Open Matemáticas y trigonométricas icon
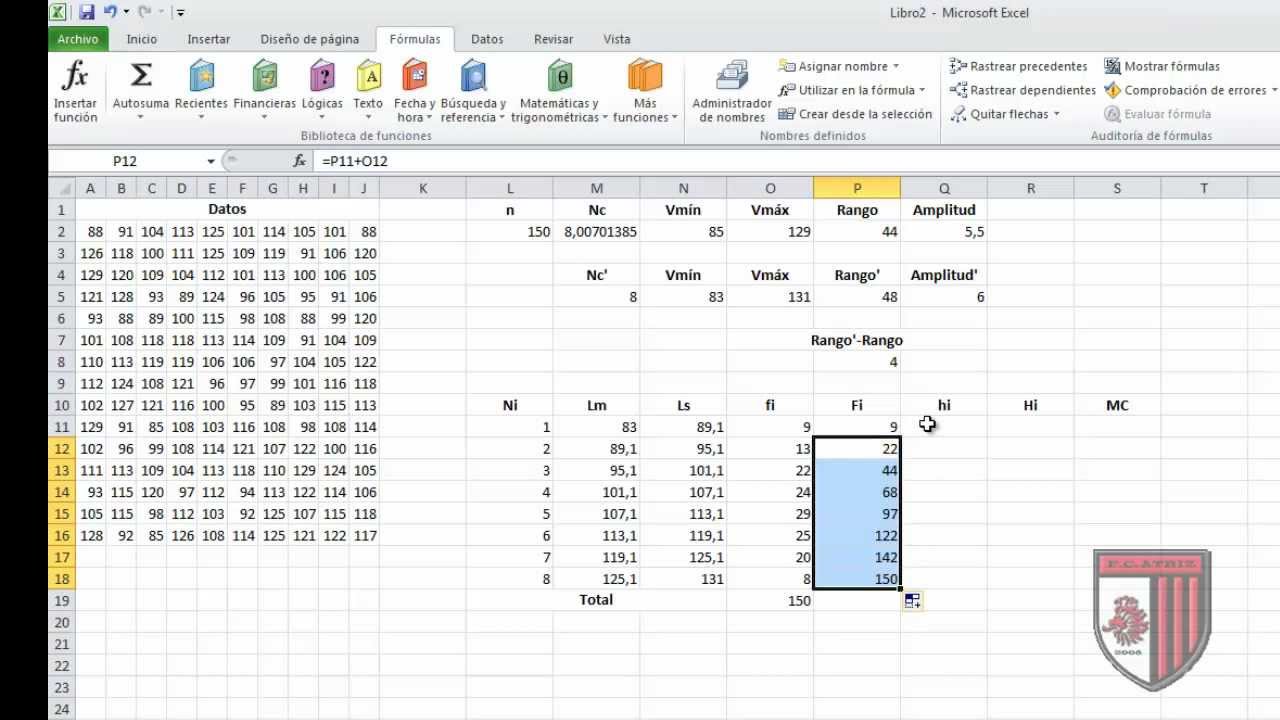1280x720 pixels. [559, 75]
